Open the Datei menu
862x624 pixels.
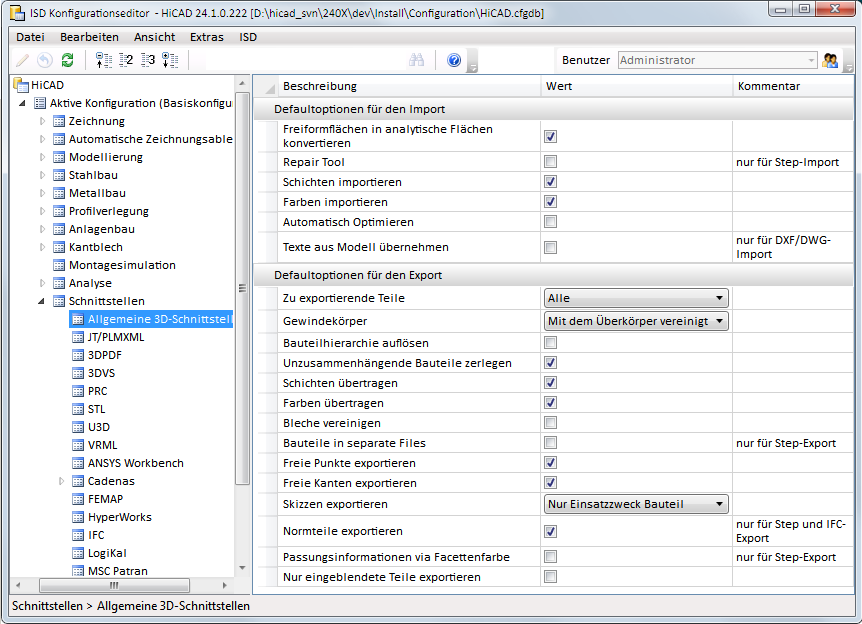tap(30, 37)
